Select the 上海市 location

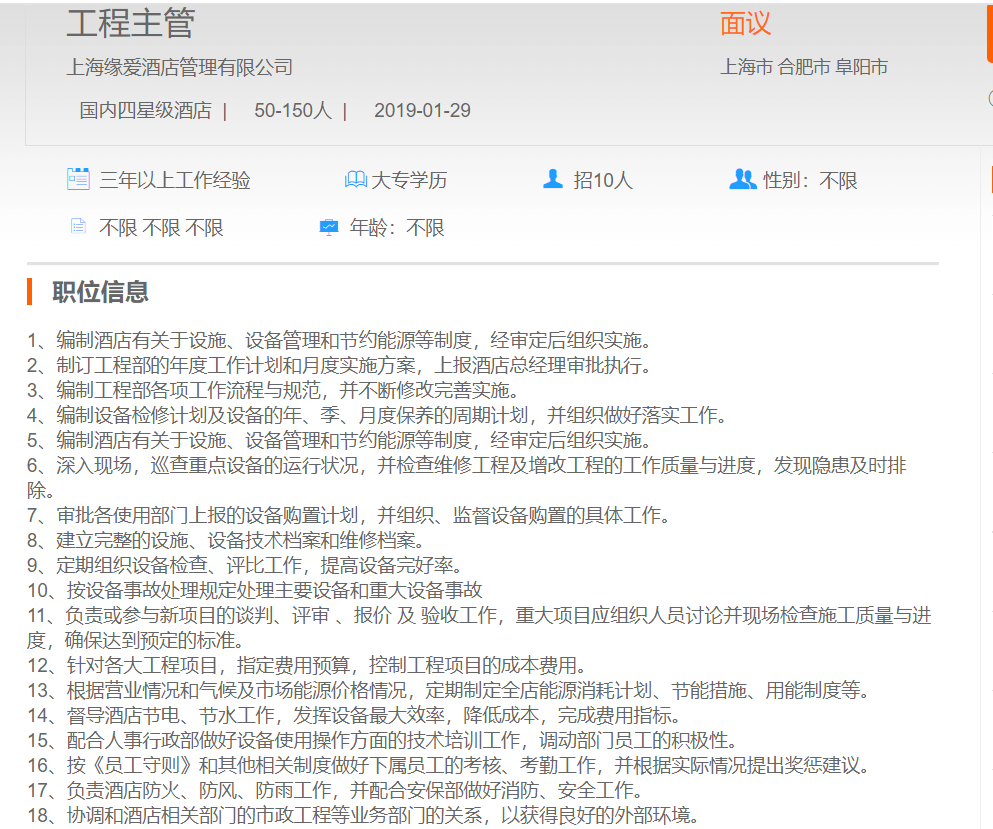click(746, 68)
